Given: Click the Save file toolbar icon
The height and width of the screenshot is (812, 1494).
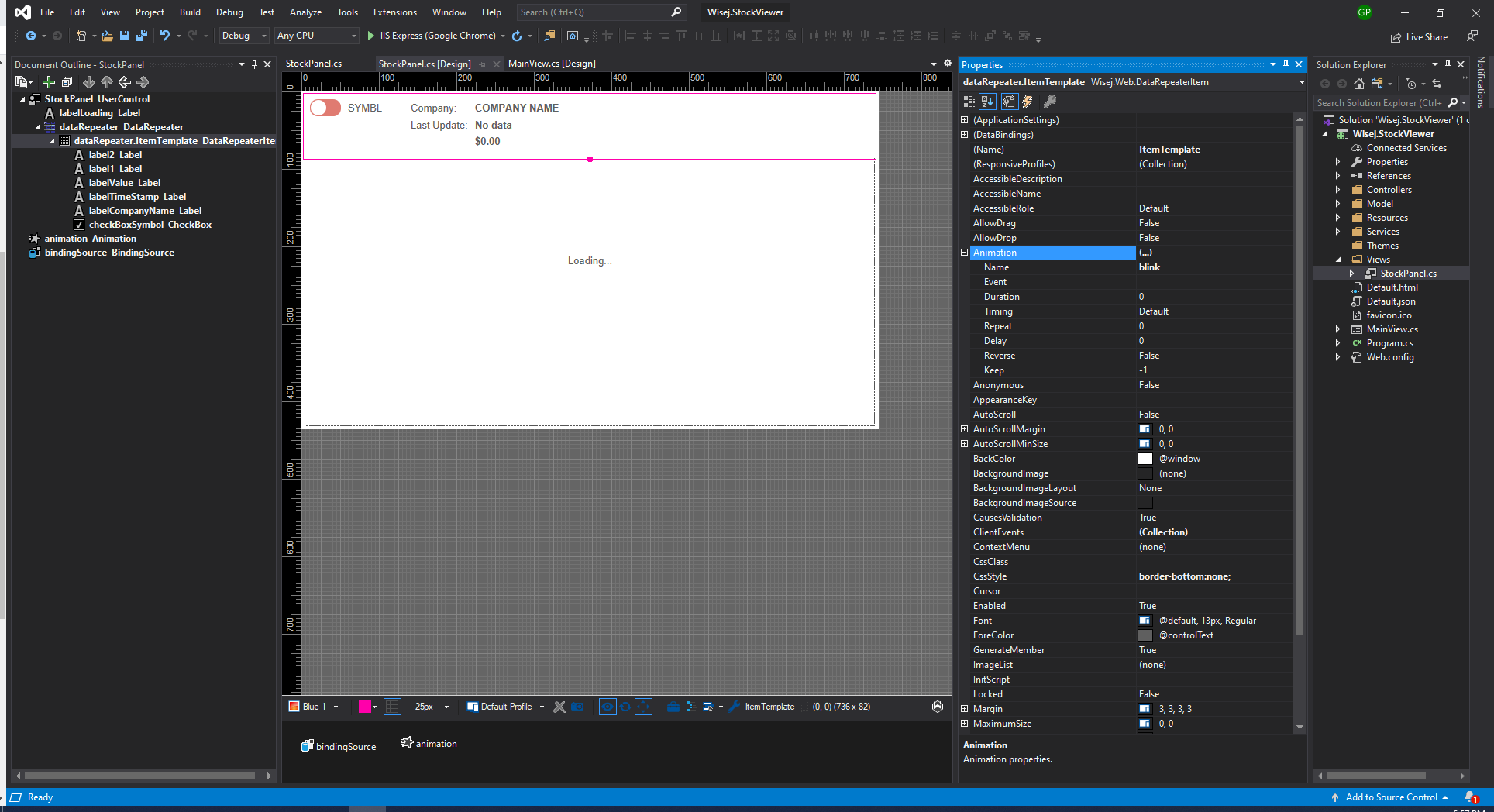Looking at the screenshot, I should (124, 36).
